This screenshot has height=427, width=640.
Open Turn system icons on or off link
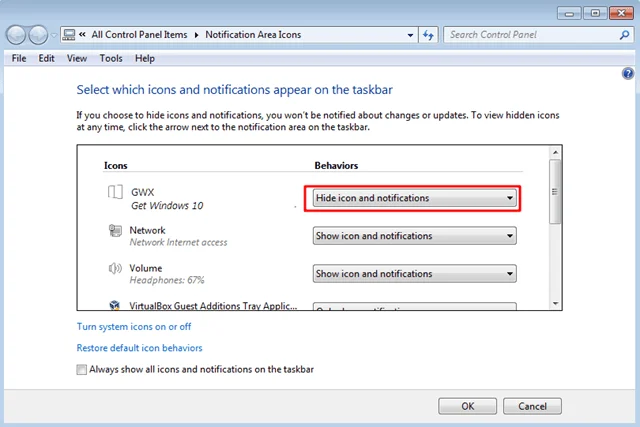(134, 327)
